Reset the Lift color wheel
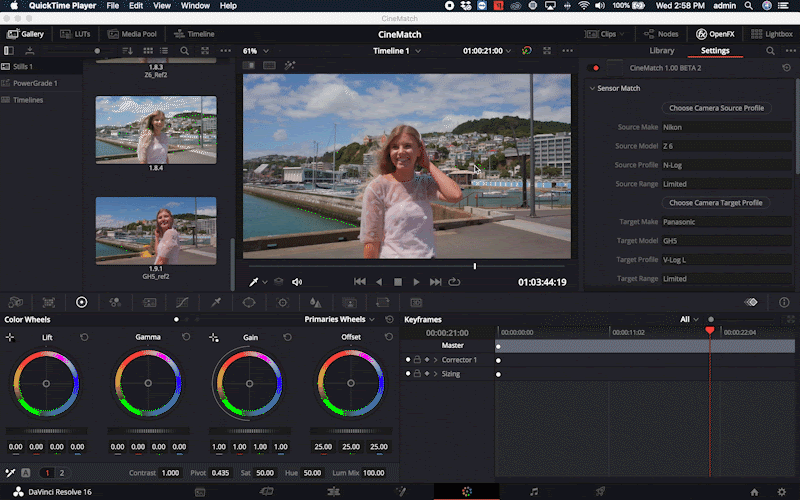 tap(84, 338)
